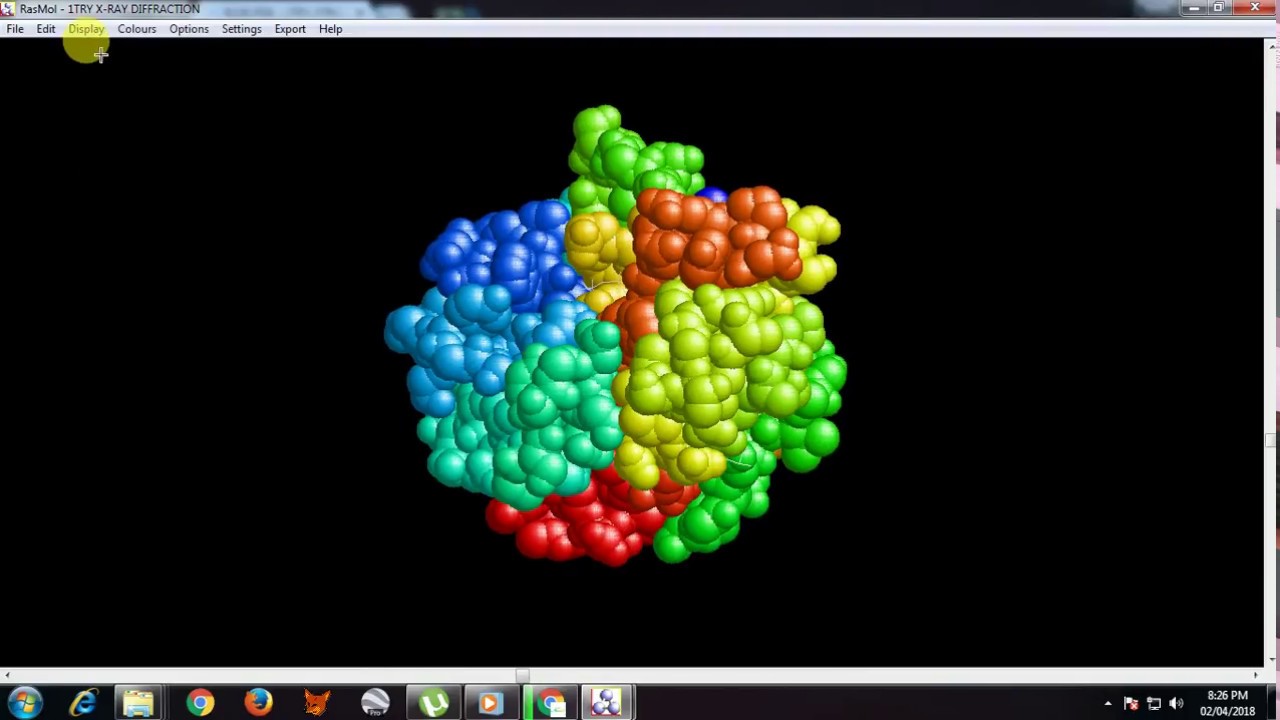
Task: Click the Windows Start button
Action: coord(24,702)
